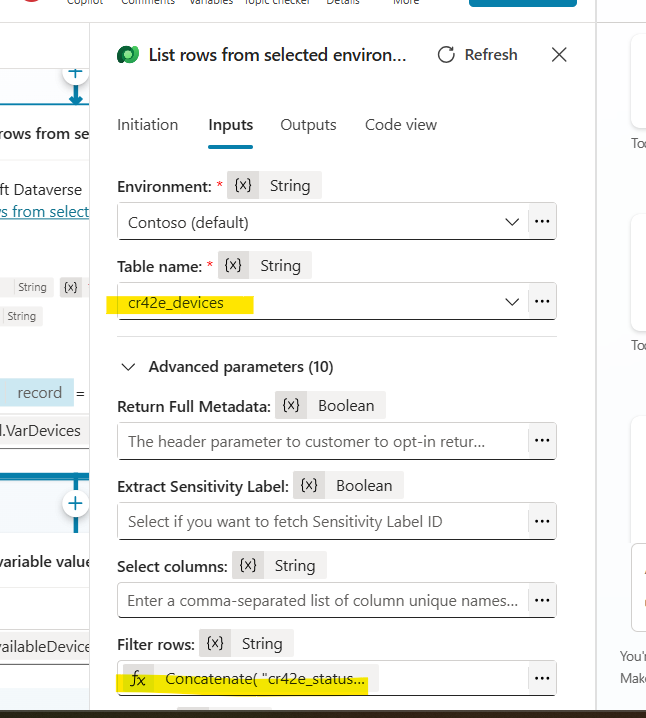Open more options for Select columns
The height and width of the screenshot is (718, 646).
[x=542, y=600]
